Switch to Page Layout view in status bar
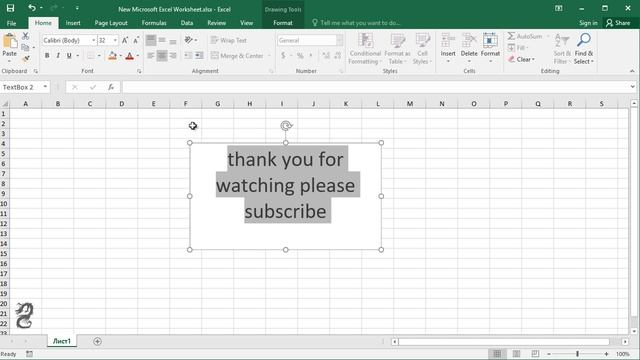 click(516, 353)
